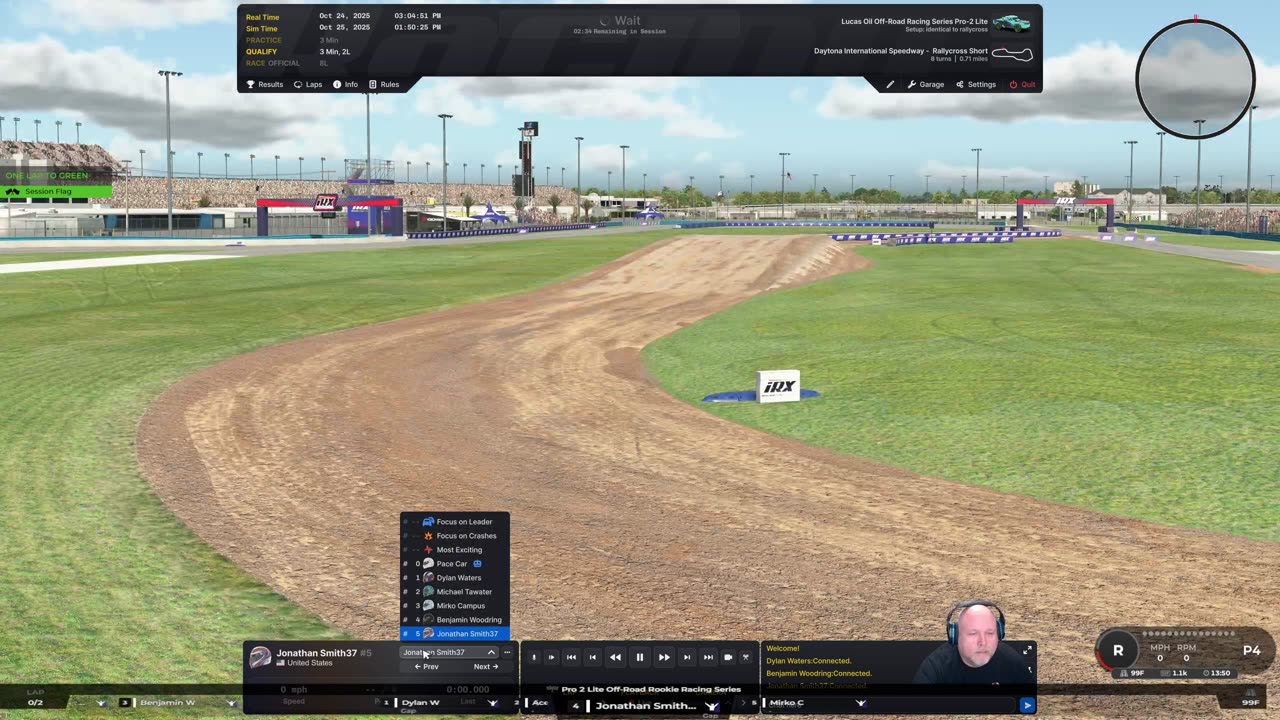Screen dimensions: 1280x720
Task: Click Michael Tawater helmet icon
Action: pyautogui.click(x=428, y=591)
